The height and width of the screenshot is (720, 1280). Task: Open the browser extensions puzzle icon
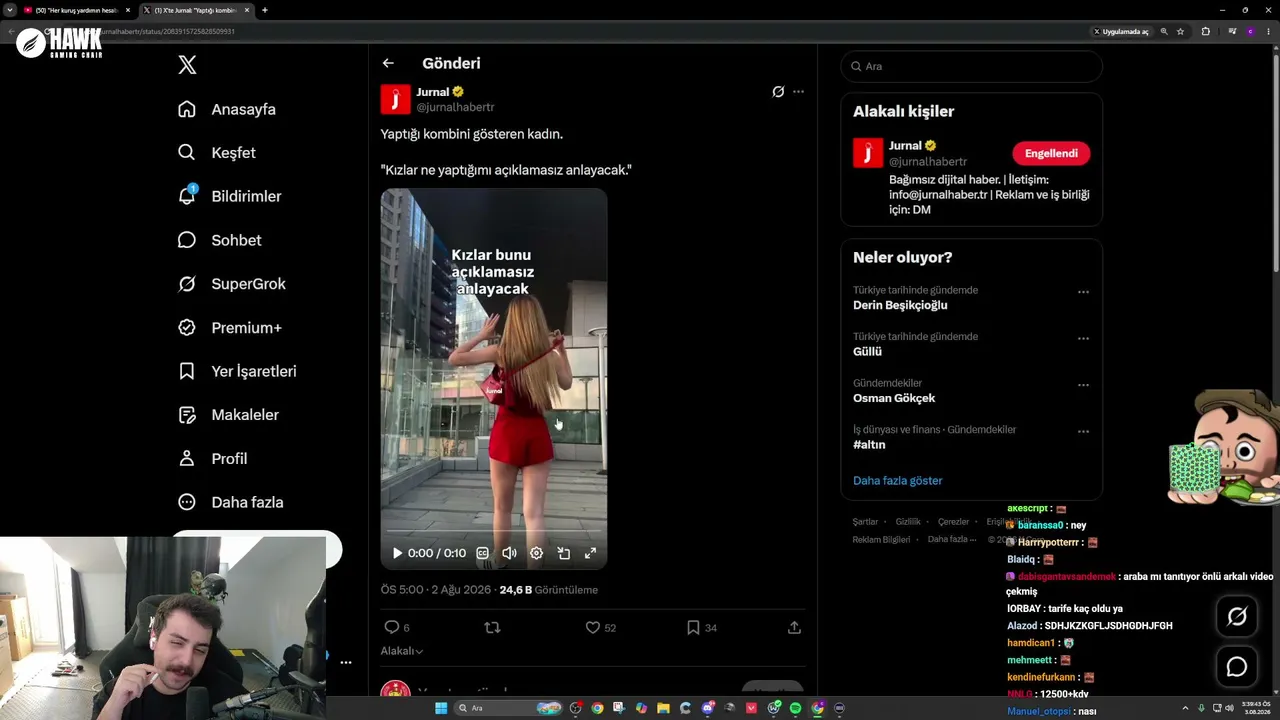click(1205, 31)
